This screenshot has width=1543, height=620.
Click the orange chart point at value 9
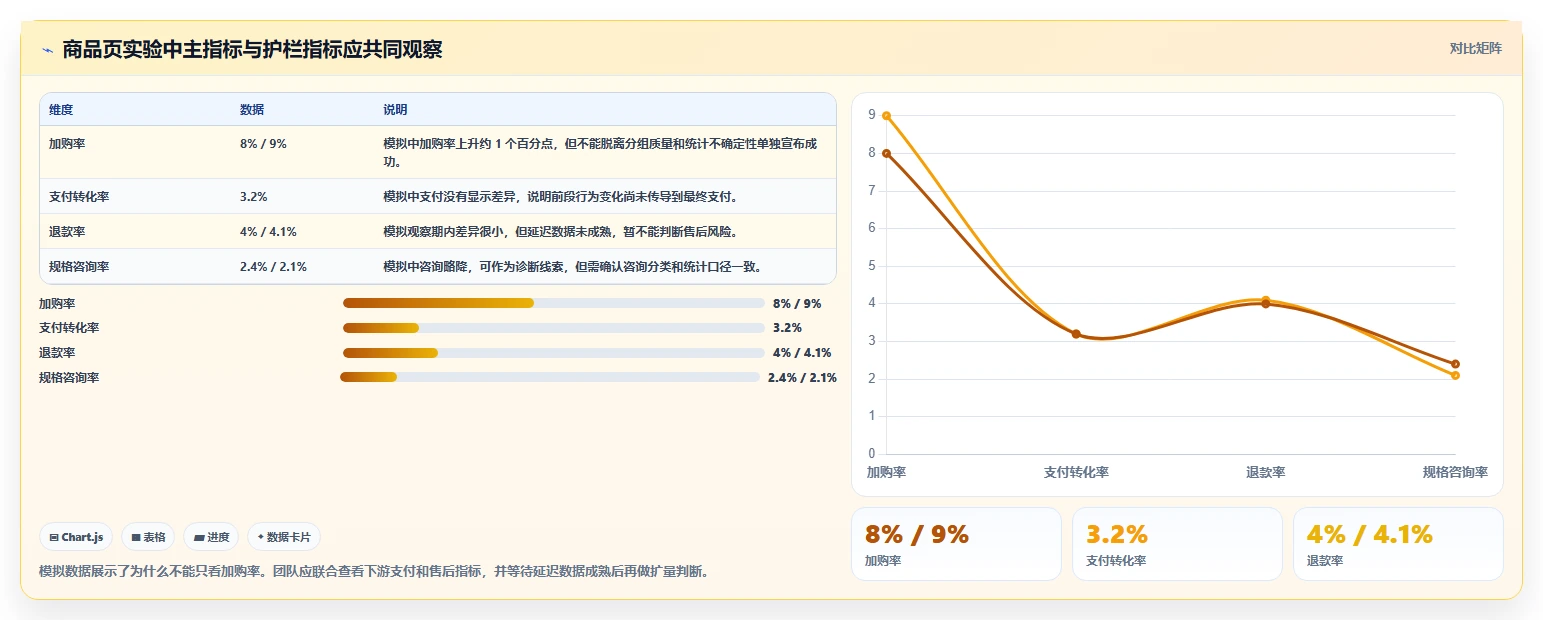click(x=886, y=116)
